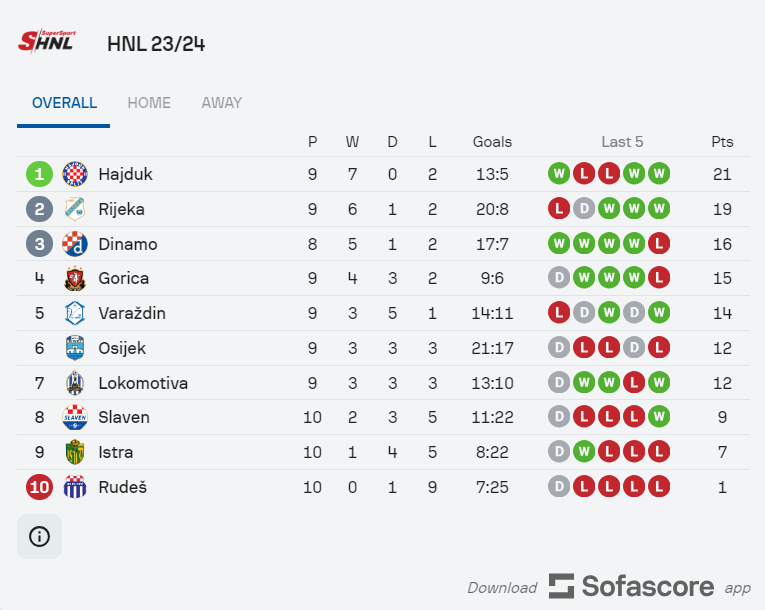Screen dimensions: 765x610
Task: Click the HNL 23/24 league title
Action: [156, 44]
